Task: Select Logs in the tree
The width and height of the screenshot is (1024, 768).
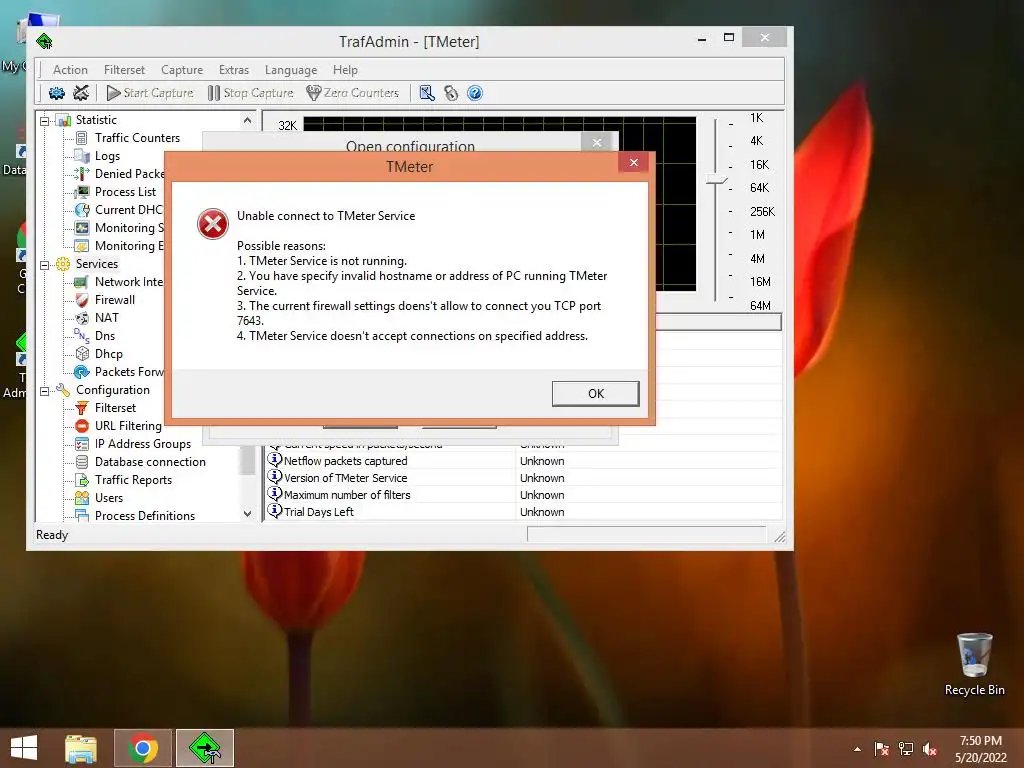Action: (x=107, y=156)
